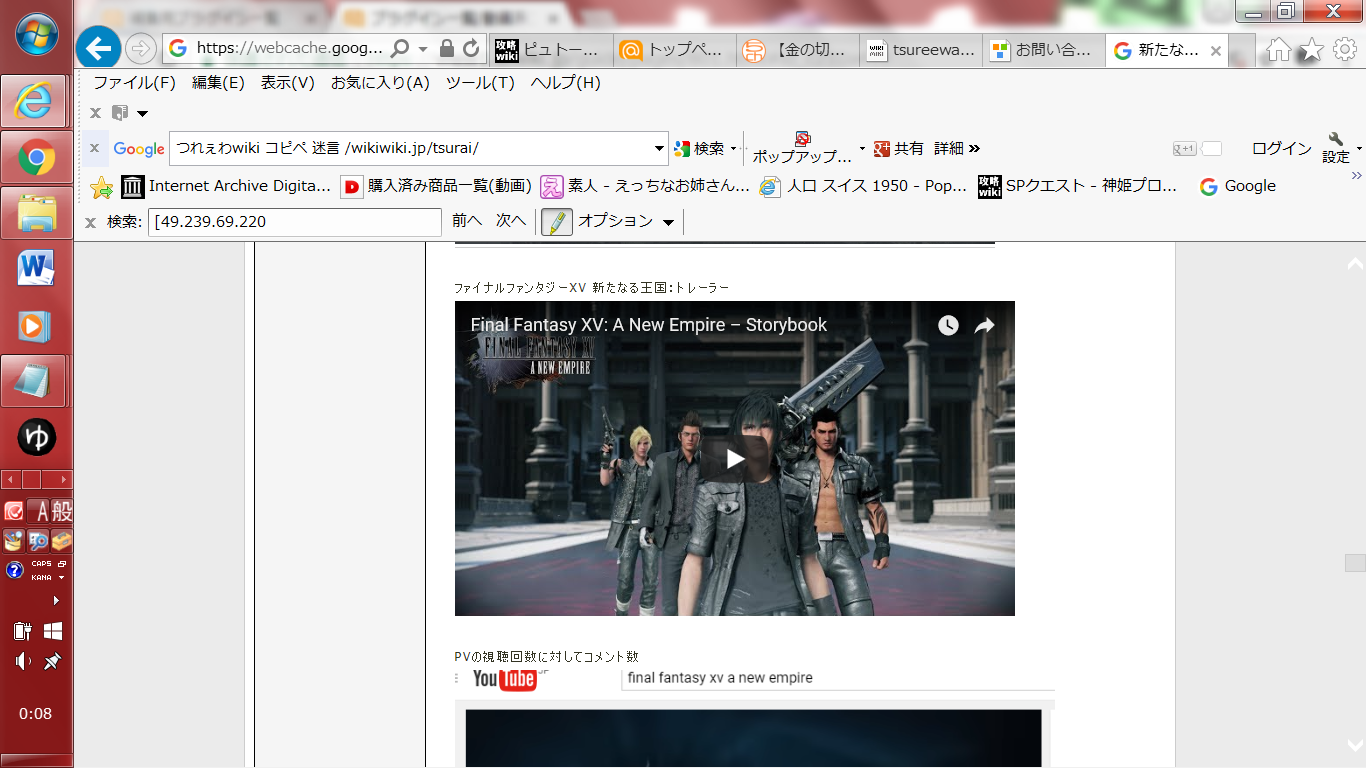Show hidden favorites bar items chevron
The width and height of the screenshot is (1366, 768).
(1357, 176)
